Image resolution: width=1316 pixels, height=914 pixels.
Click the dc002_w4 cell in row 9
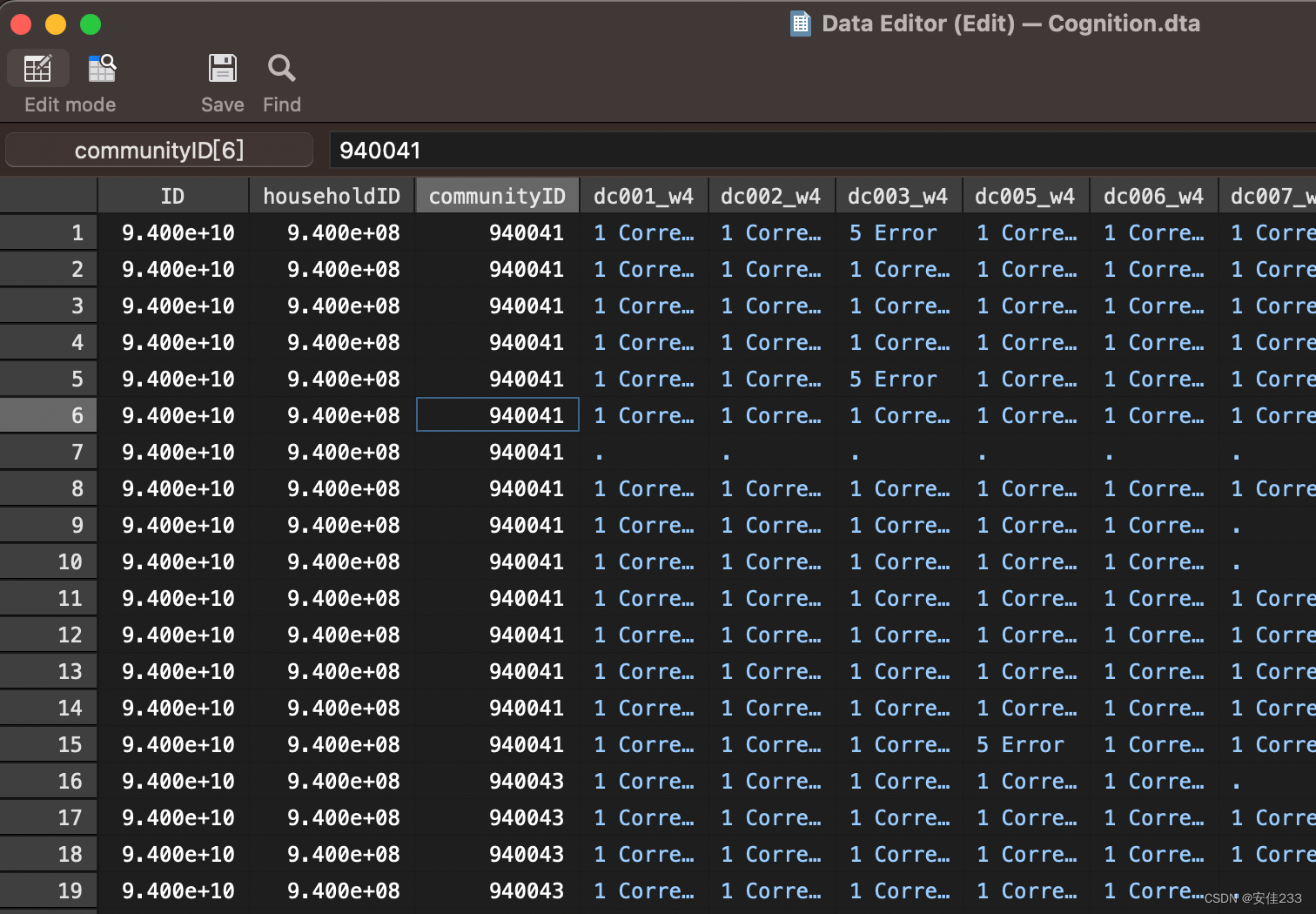[x=771, y=525]
